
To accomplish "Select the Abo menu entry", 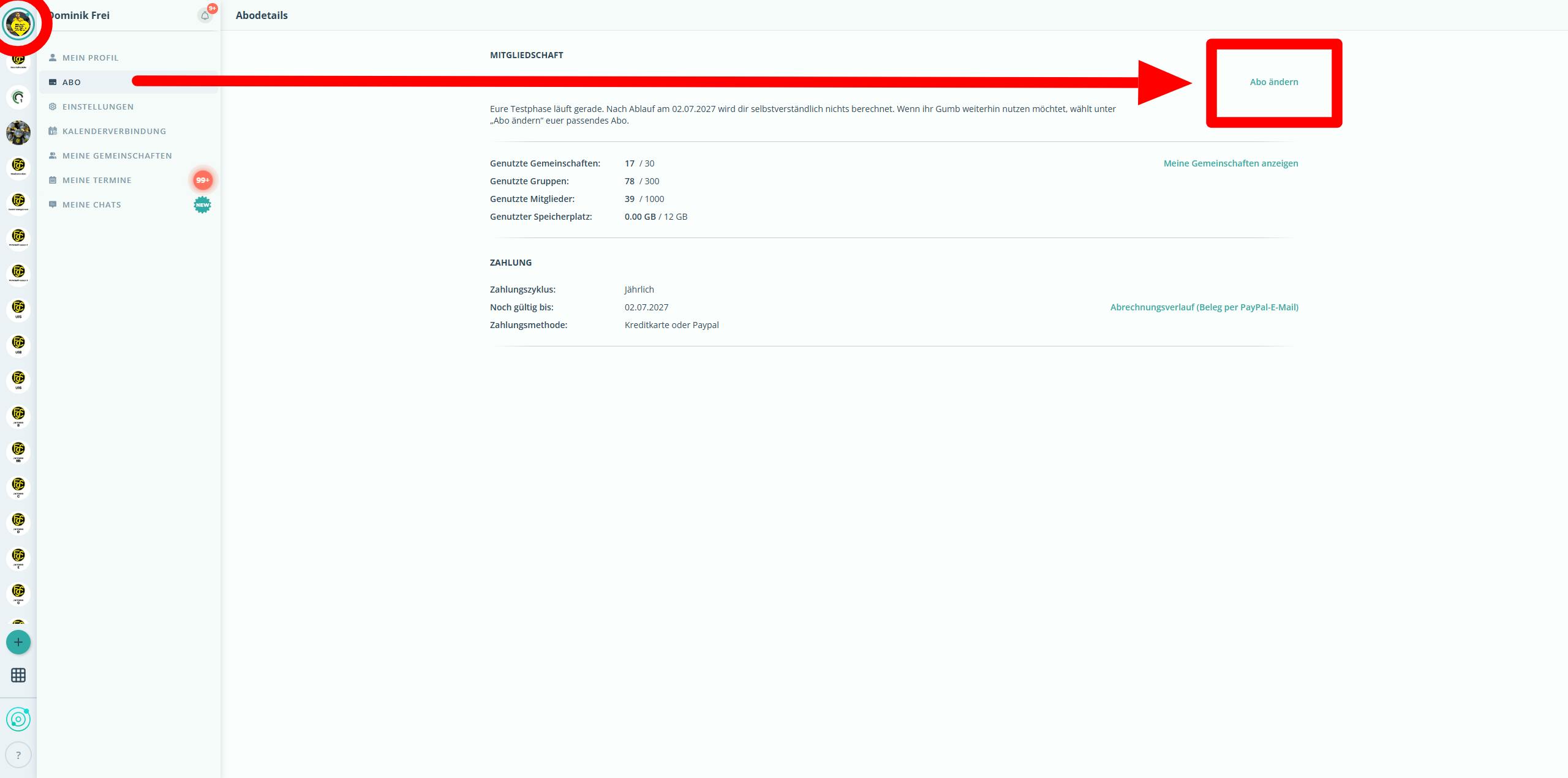I will 71,82.
